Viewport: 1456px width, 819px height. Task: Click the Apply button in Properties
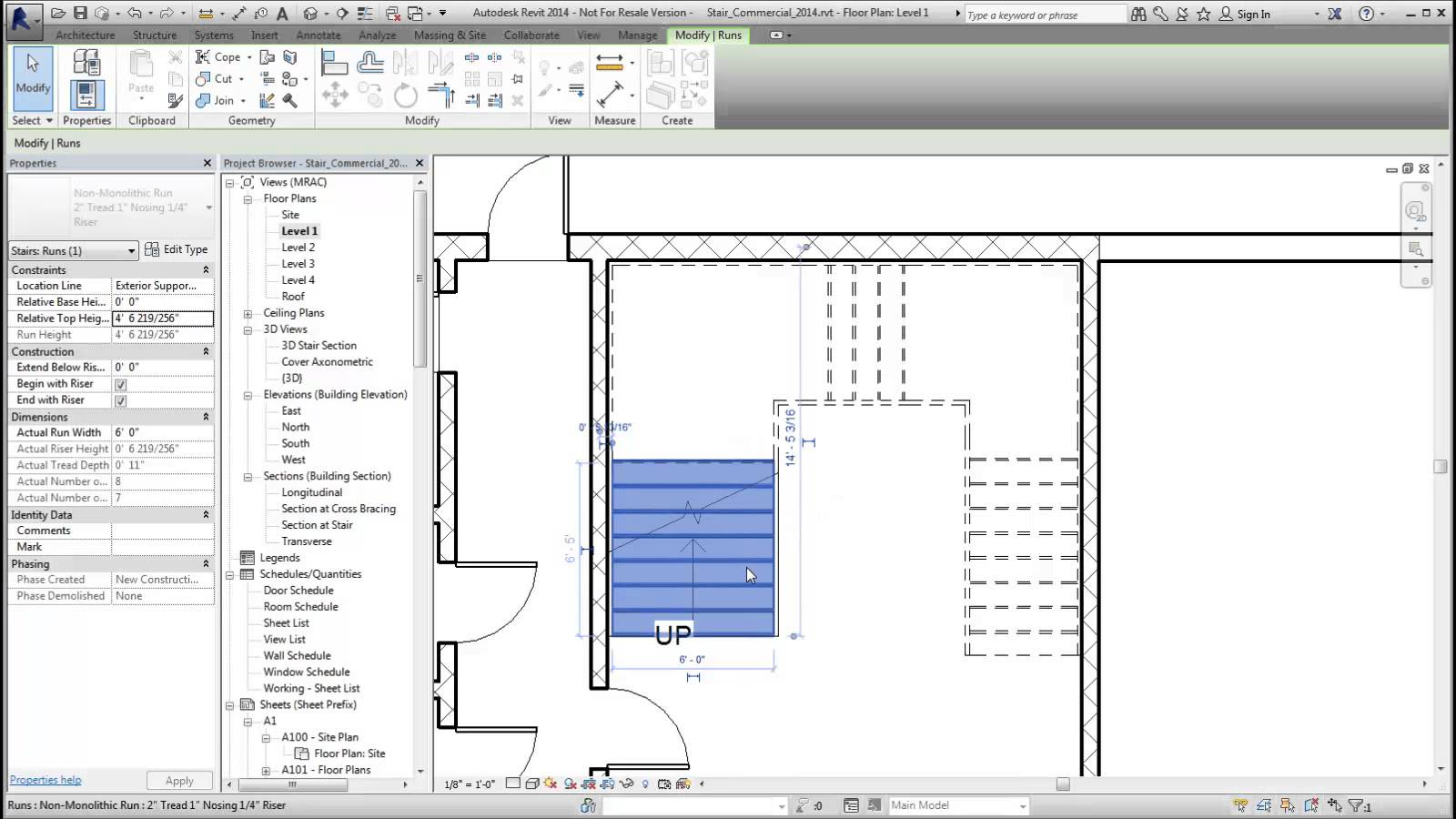[178, 780]
